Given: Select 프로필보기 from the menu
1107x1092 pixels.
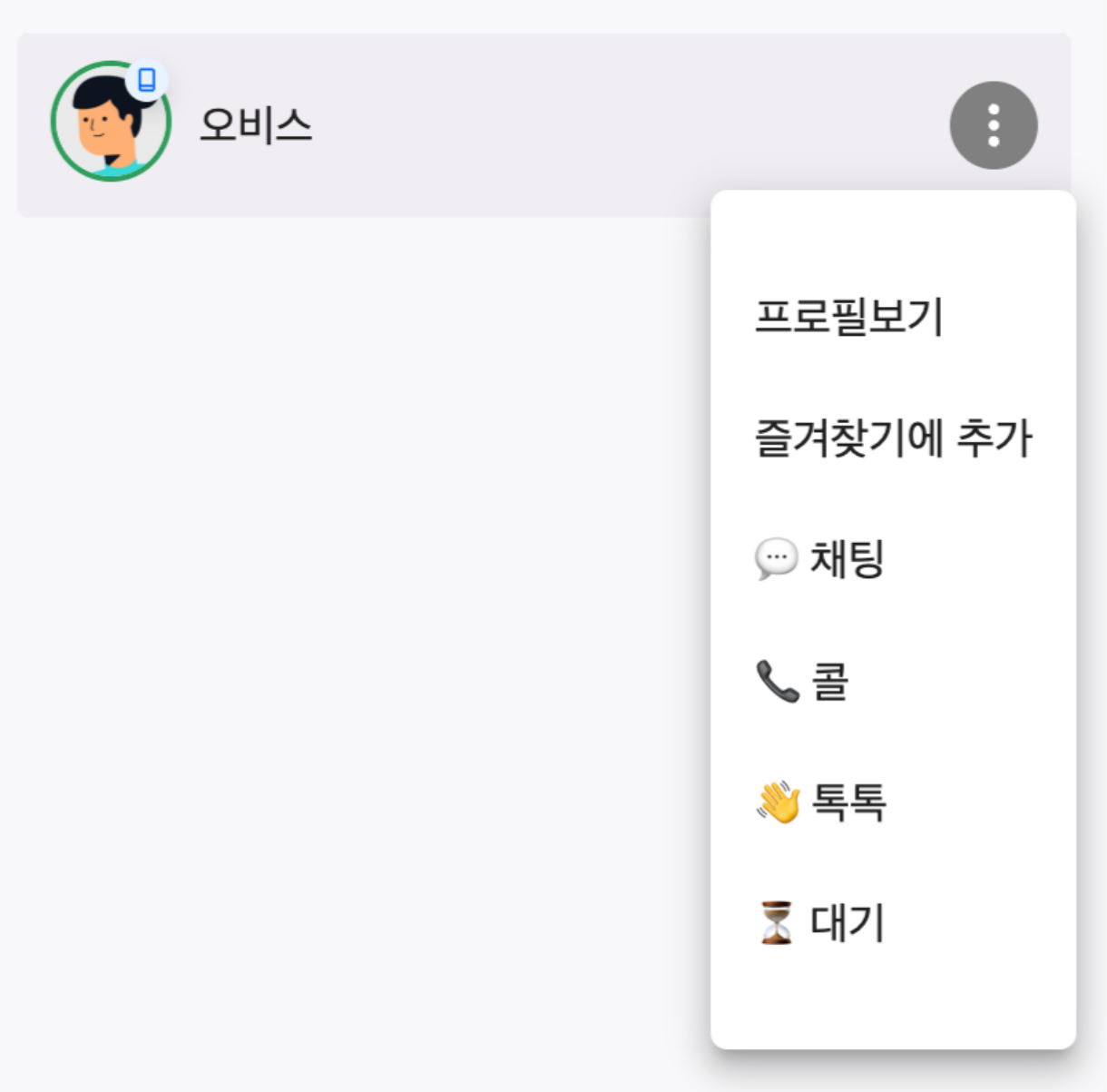Looking at the screenshot, I should pos(848,317).
